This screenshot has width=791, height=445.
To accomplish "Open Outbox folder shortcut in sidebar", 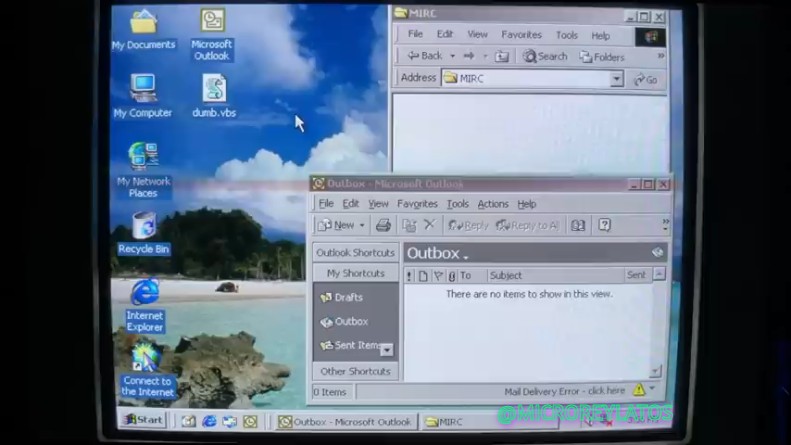I will pyautogui.click(x=345, y=321).
